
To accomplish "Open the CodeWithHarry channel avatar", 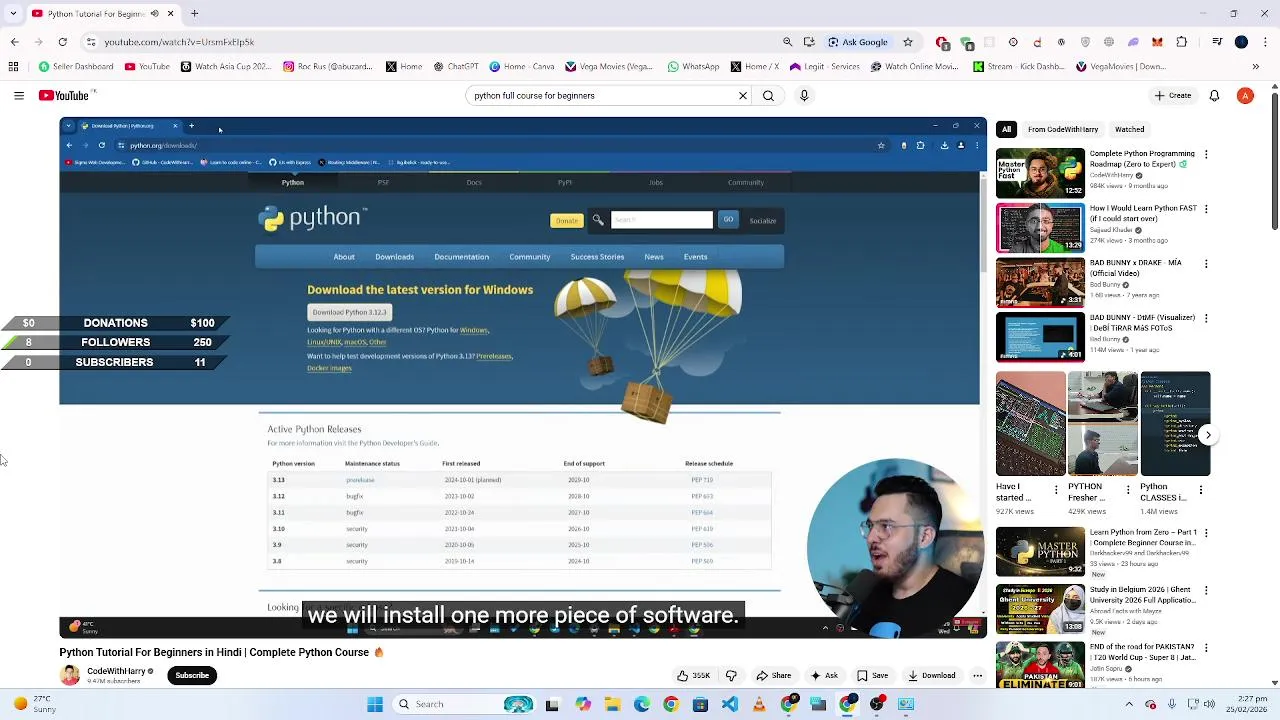I will click(x=70, y=675).
